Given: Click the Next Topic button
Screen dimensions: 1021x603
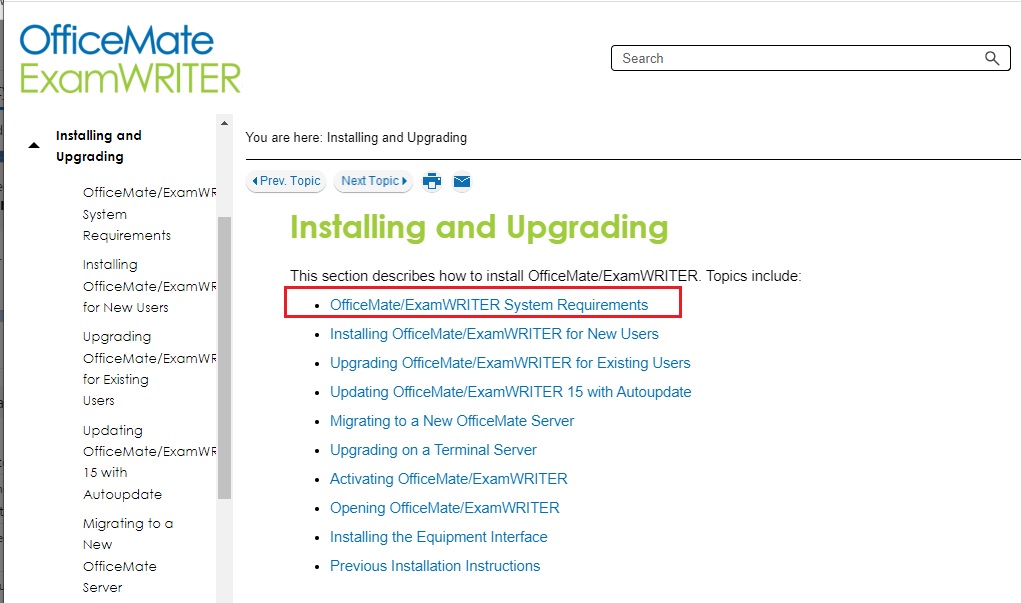Looking at the screenshot, I should click(372, 181).
